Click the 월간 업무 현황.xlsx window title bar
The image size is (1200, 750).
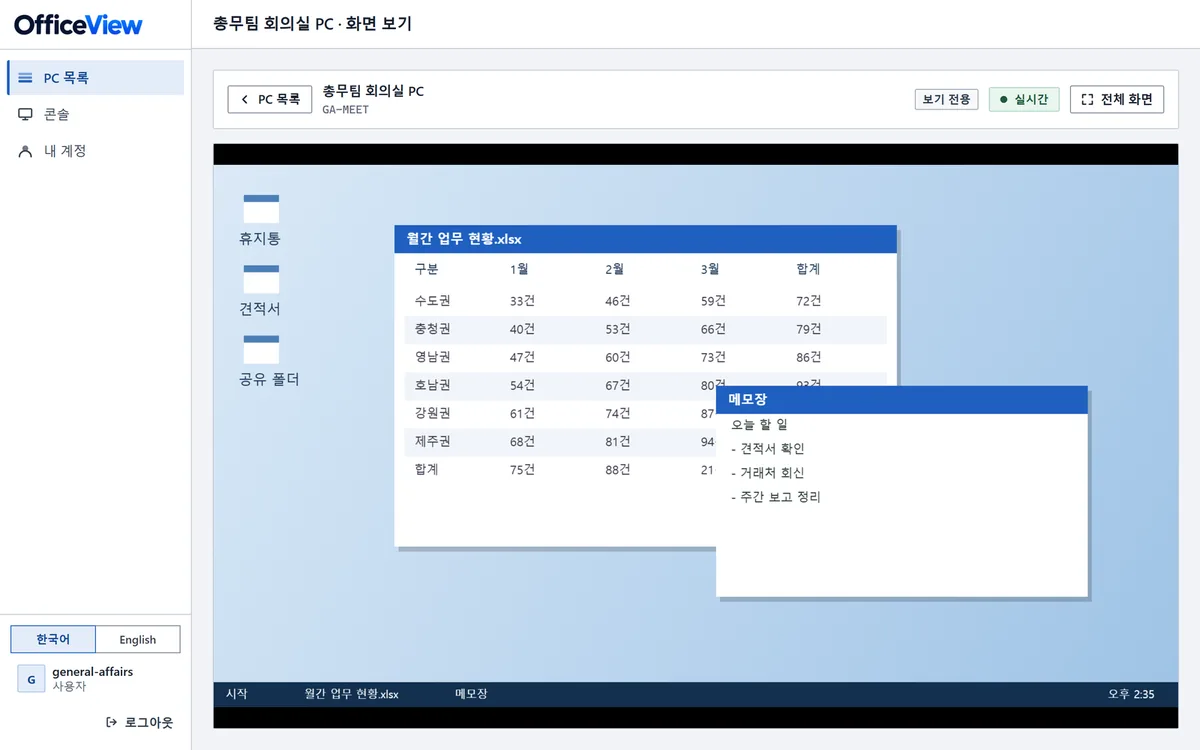pyautogui.click(x=645, y=239)
